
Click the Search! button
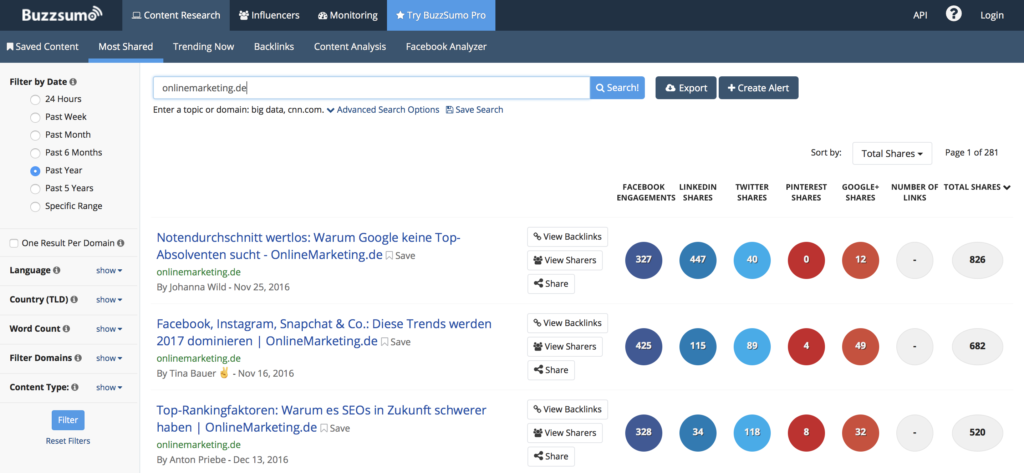click(x=617, y=88)
